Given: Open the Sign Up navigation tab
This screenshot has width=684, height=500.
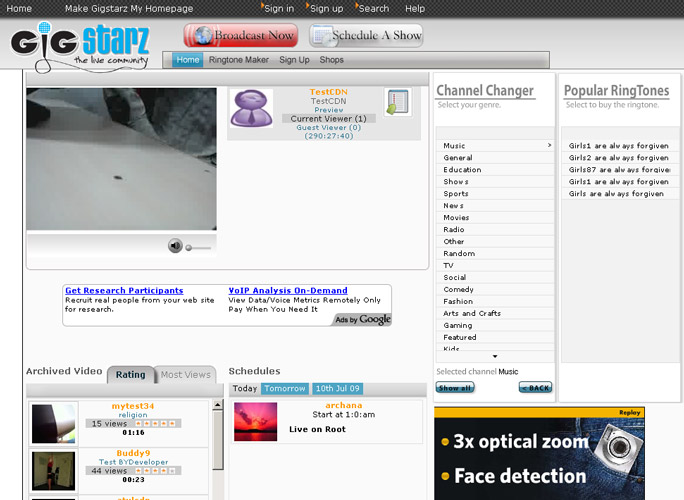Looking at the screenshot, I should pyautogui.click(x=294, y=60).
